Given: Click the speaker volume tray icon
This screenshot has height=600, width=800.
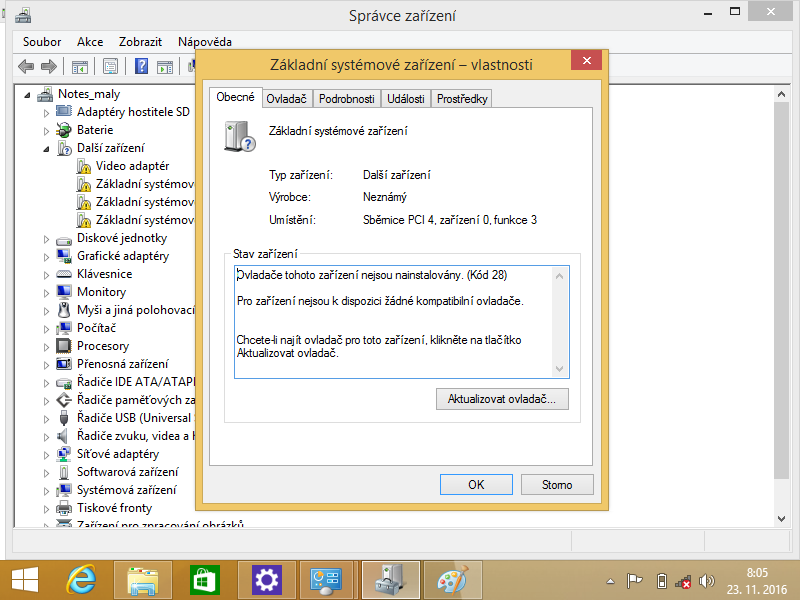Looking at the screenshot, I should [x=708, y=581].
